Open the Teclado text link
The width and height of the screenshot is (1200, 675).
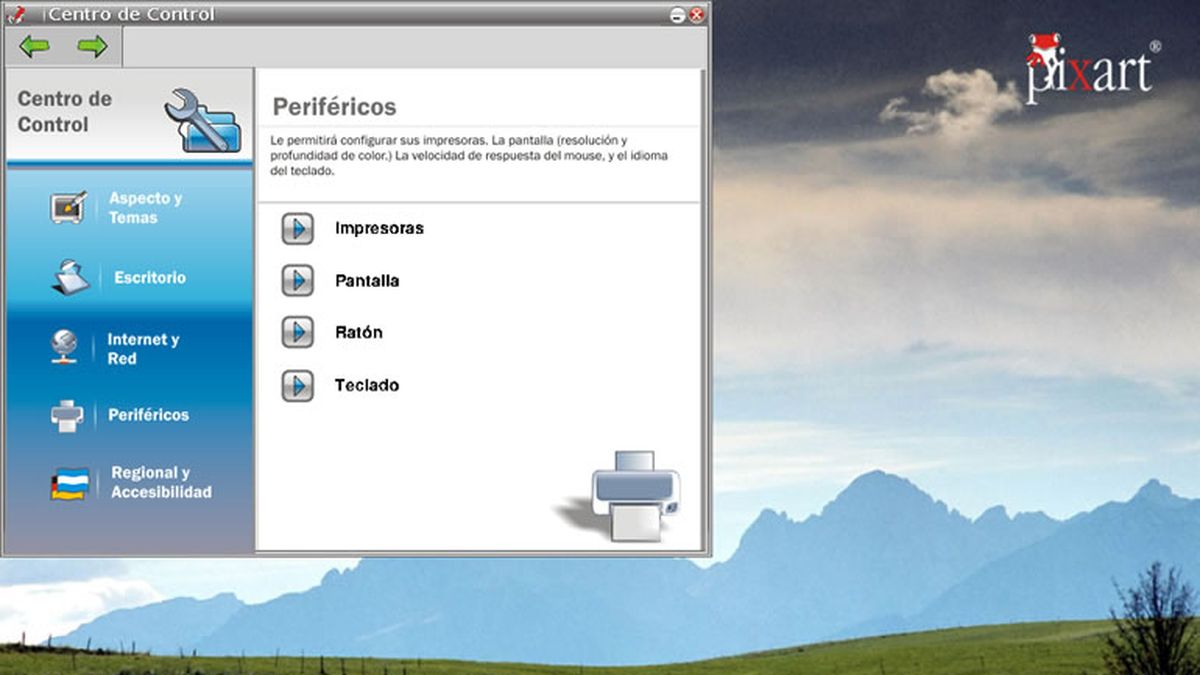(x=367, y=385)
